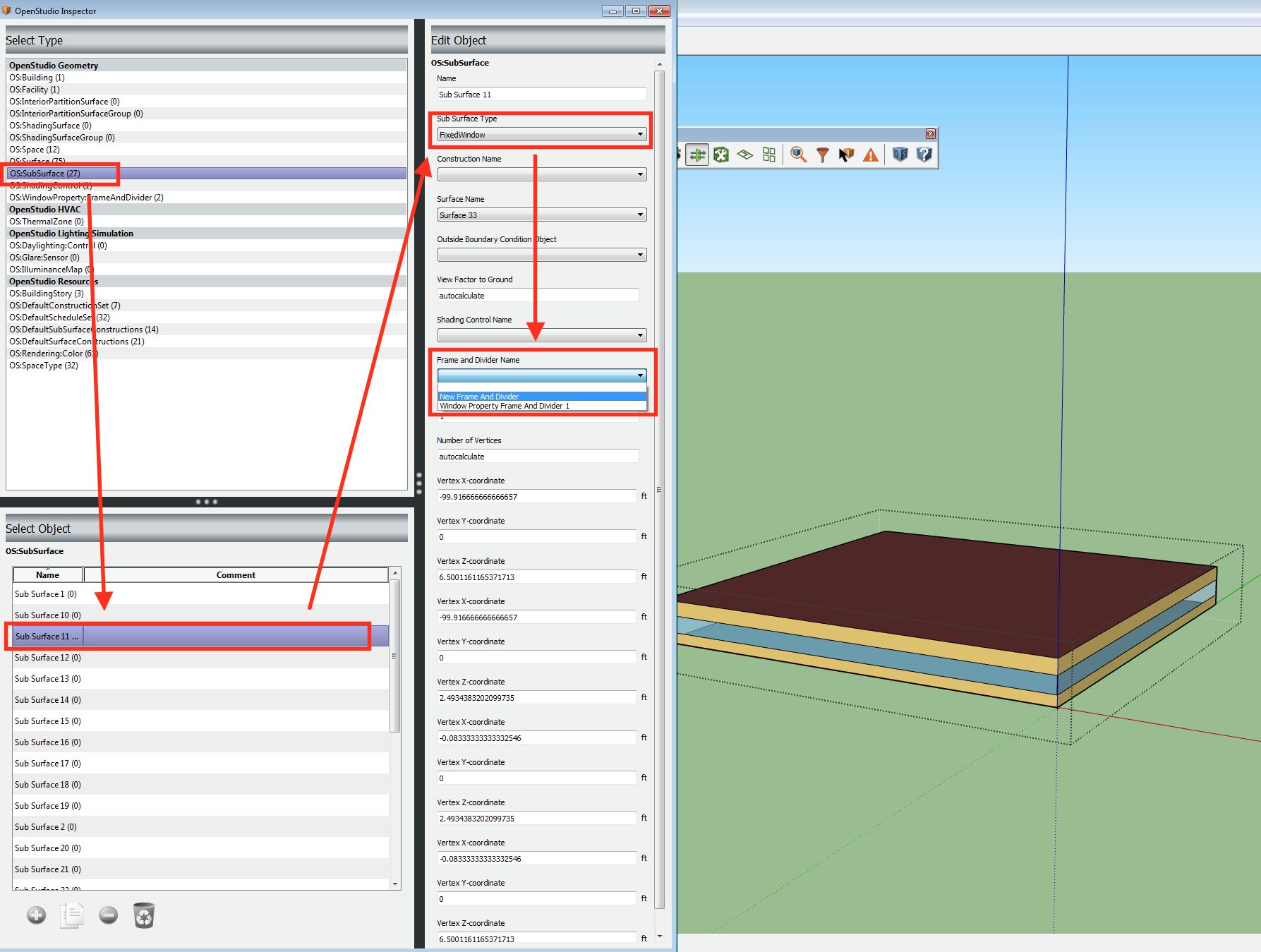Click the Comment column header
The width and height of the screenshot is (1261, 952).
coord(236,575)
